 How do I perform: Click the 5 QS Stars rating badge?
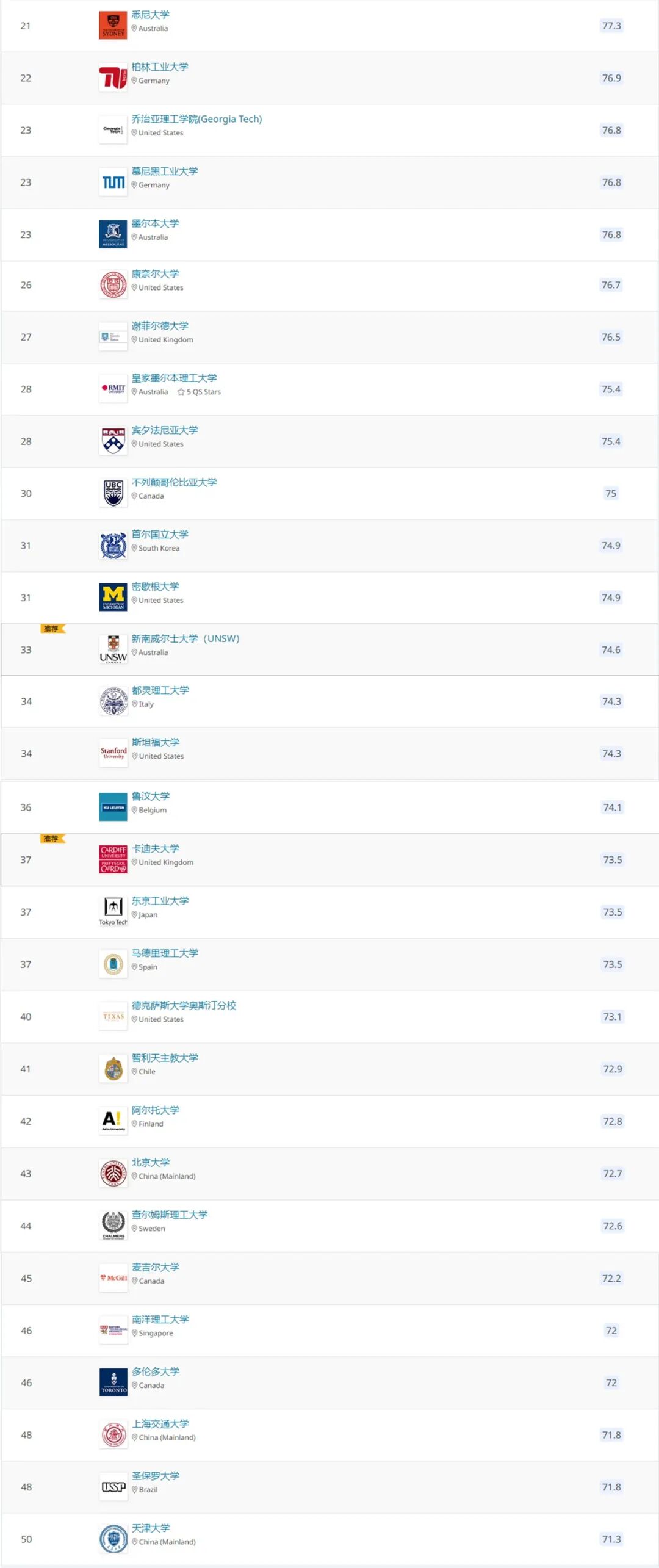tap(199, 392)
